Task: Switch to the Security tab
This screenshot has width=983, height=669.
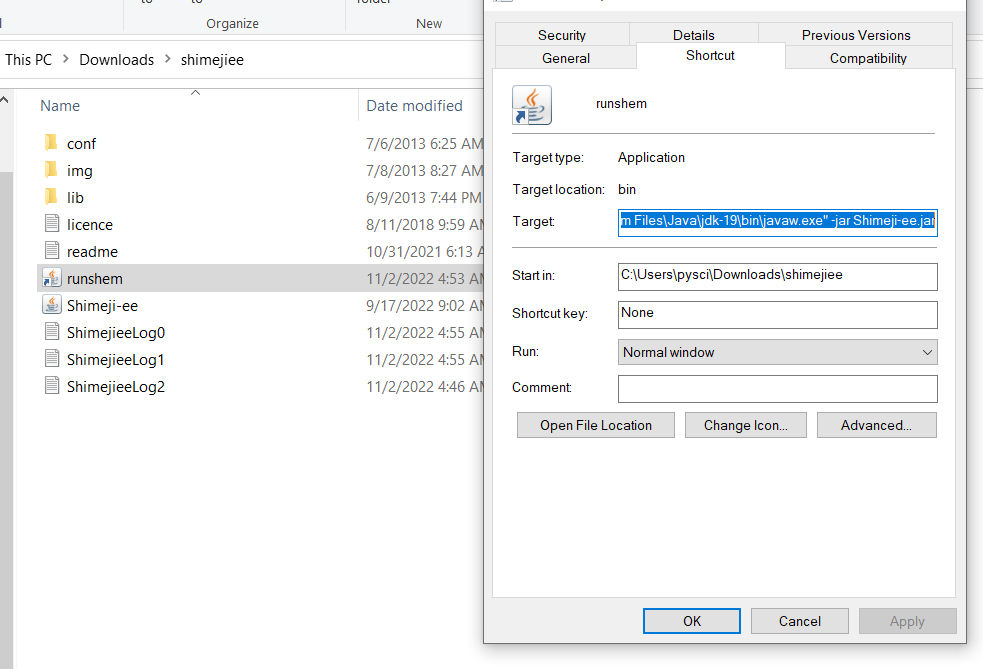Action: pyautogui.click(x=562, y=35)
